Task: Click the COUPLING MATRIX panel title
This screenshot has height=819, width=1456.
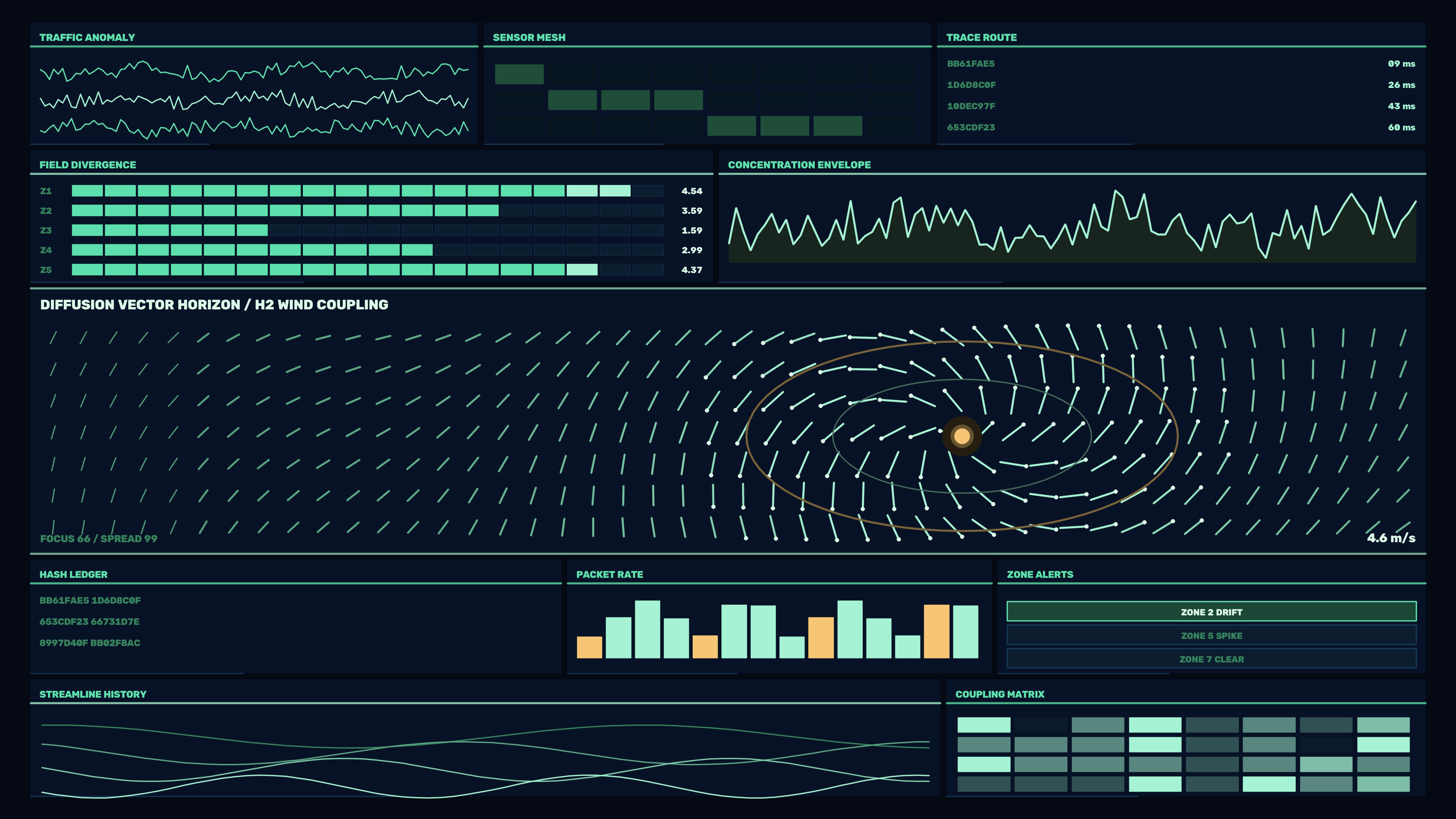Action: coord(1000,694)
